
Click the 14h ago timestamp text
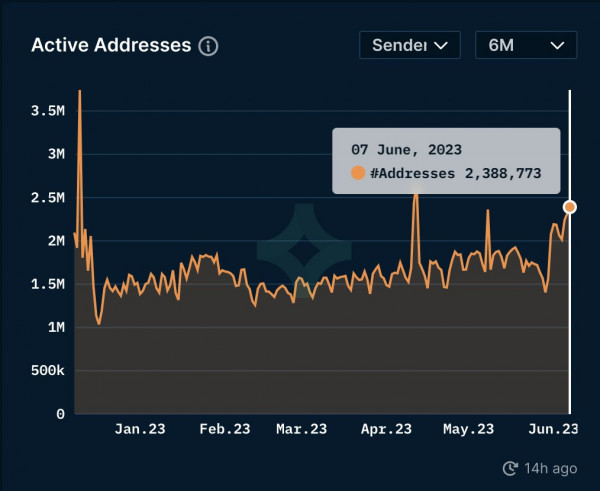[551, 468]
